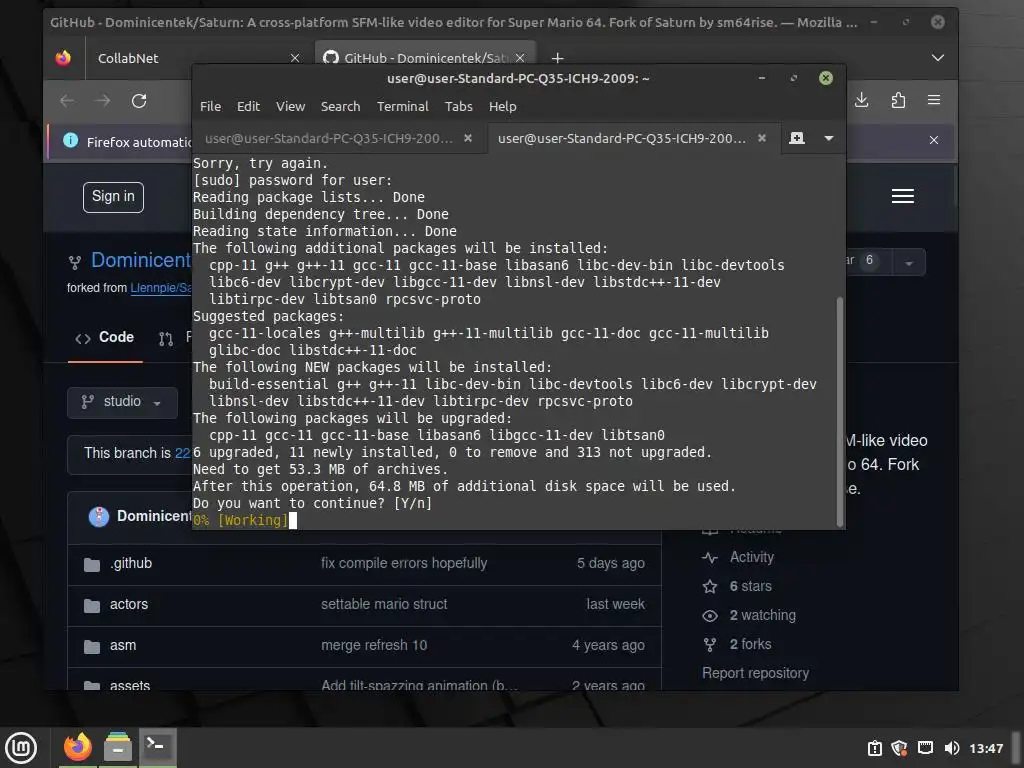The width and height of the screenshot is (1024, 768).
Task: Open the assets folder
Action: [x=129, y=685]
